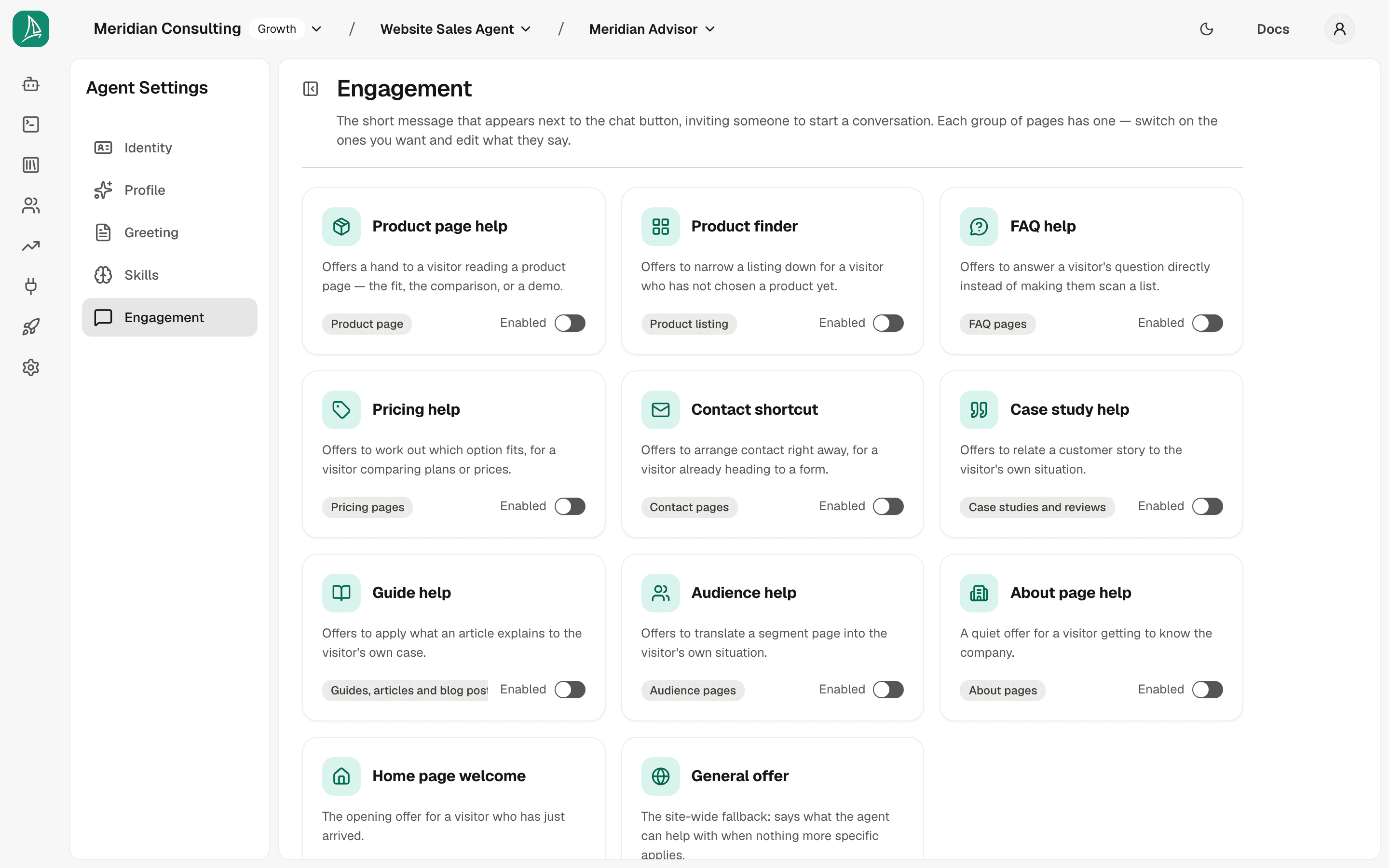Click the Home page welcome card title
The image size is (1389, 868).
click(449, 776)
